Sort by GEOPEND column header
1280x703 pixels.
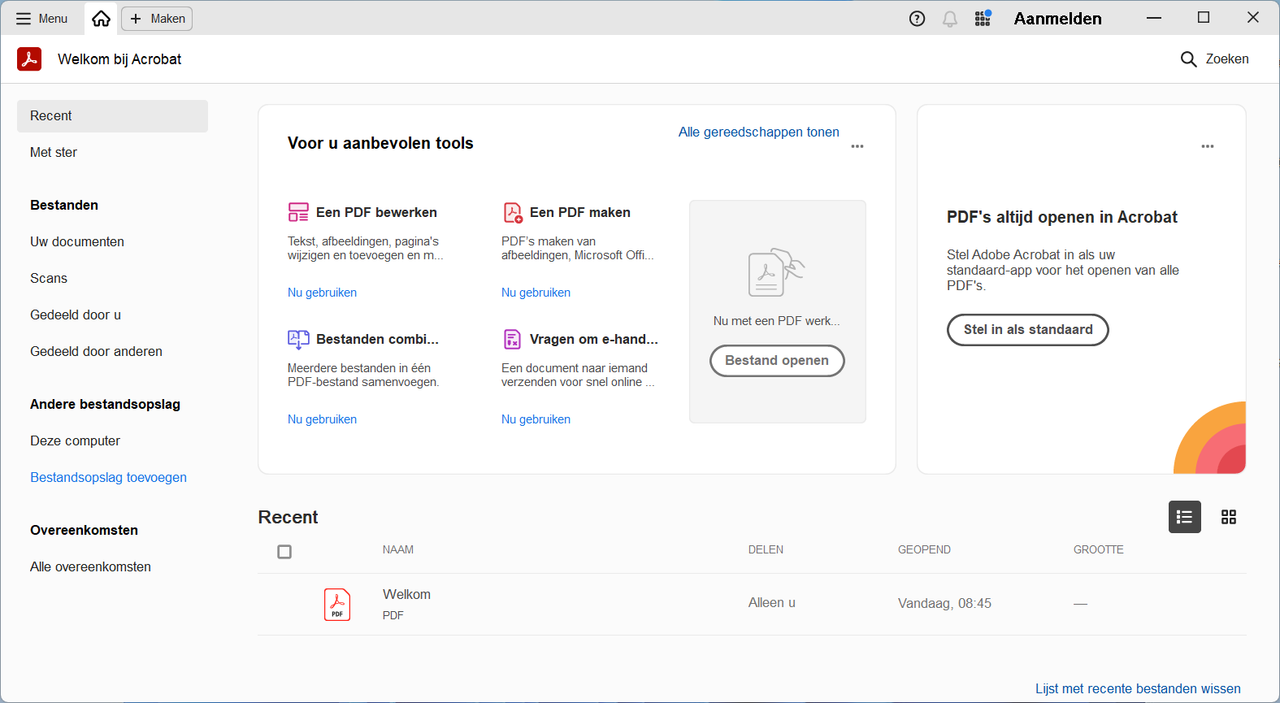coord(924,550)
